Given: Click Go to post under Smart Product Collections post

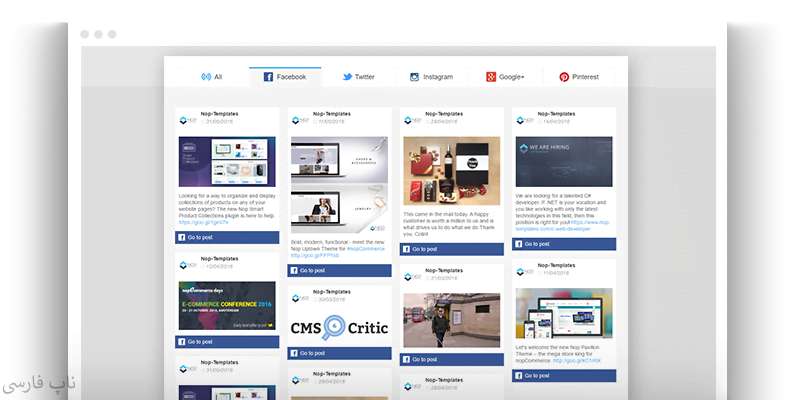Looking at the screenshot, I should (227, 238).
